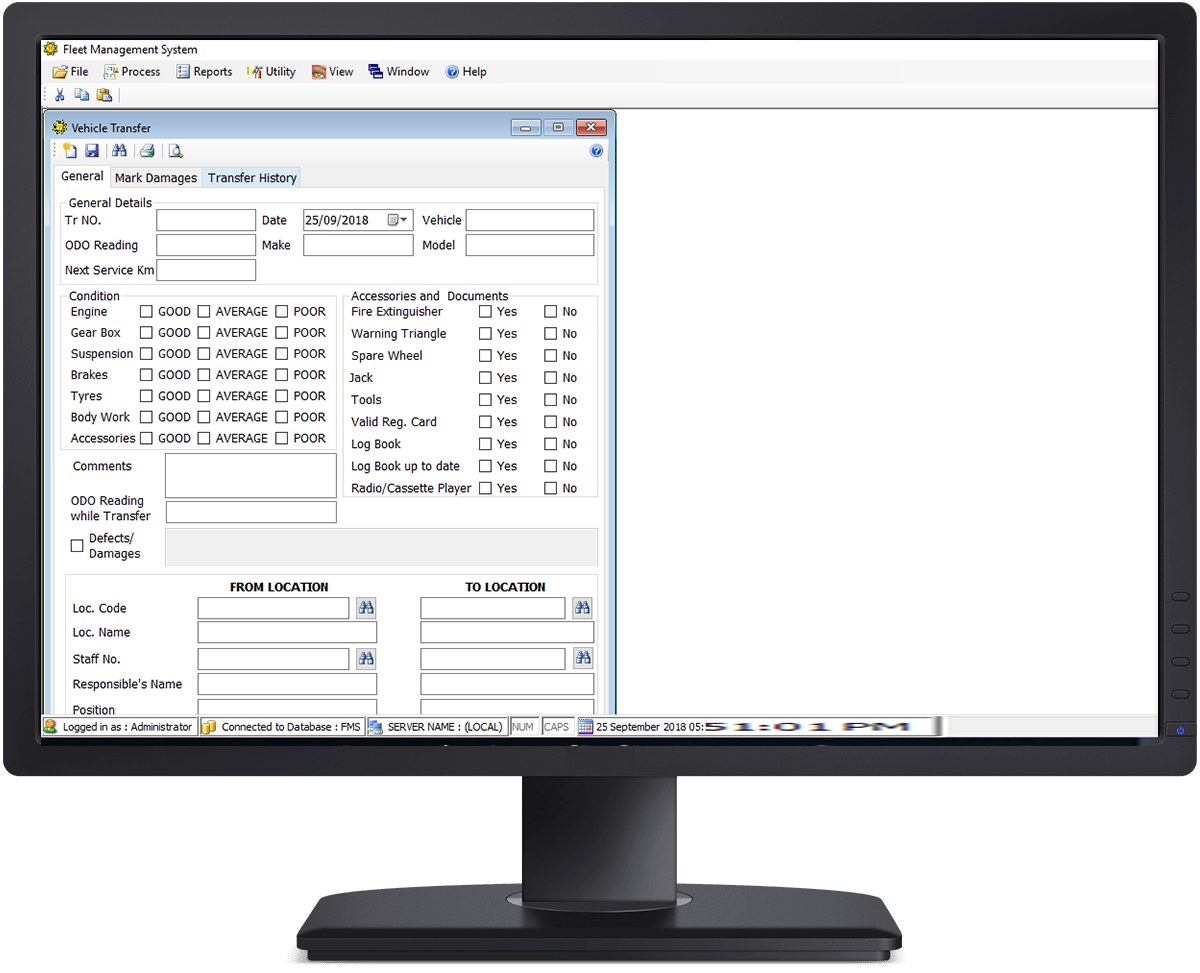Image resolution: width=1200 pixels, height=973 pixels.
Task: Open the Date picker dropdown
Action: click(398, 220)
